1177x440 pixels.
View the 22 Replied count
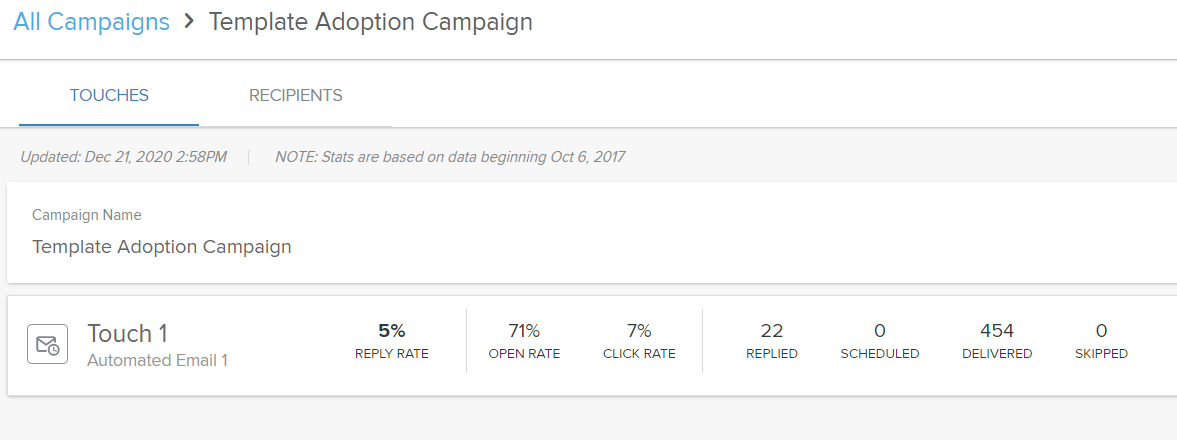coord(772,342)
